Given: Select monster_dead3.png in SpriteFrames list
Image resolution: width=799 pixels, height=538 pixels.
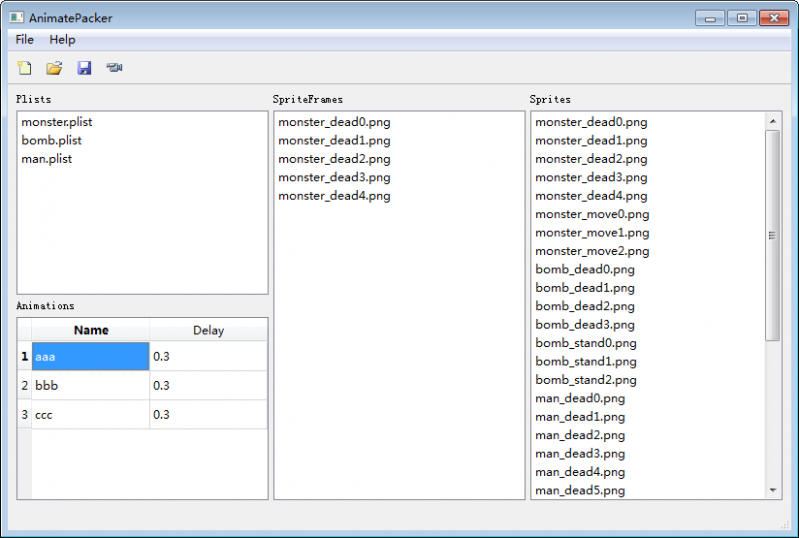Looking at the screenshot, I should [x=334, y=177].
